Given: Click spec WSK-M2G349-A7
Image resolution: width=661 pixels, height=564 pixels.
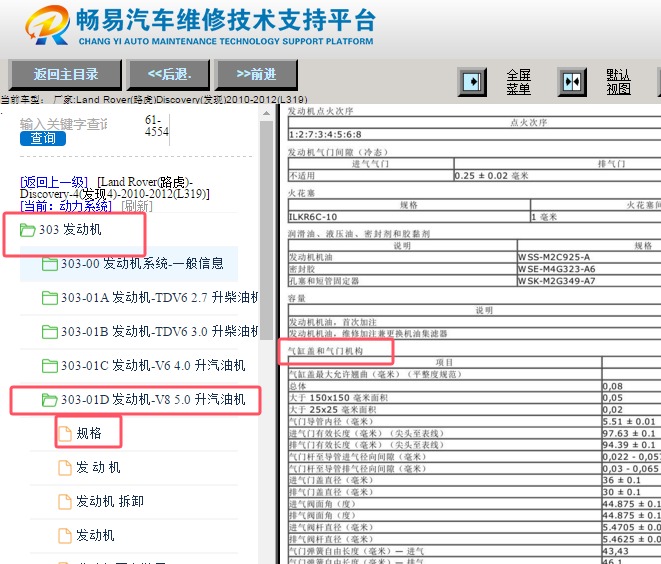Looking at the screenshot, I should [x=556, y=281].
